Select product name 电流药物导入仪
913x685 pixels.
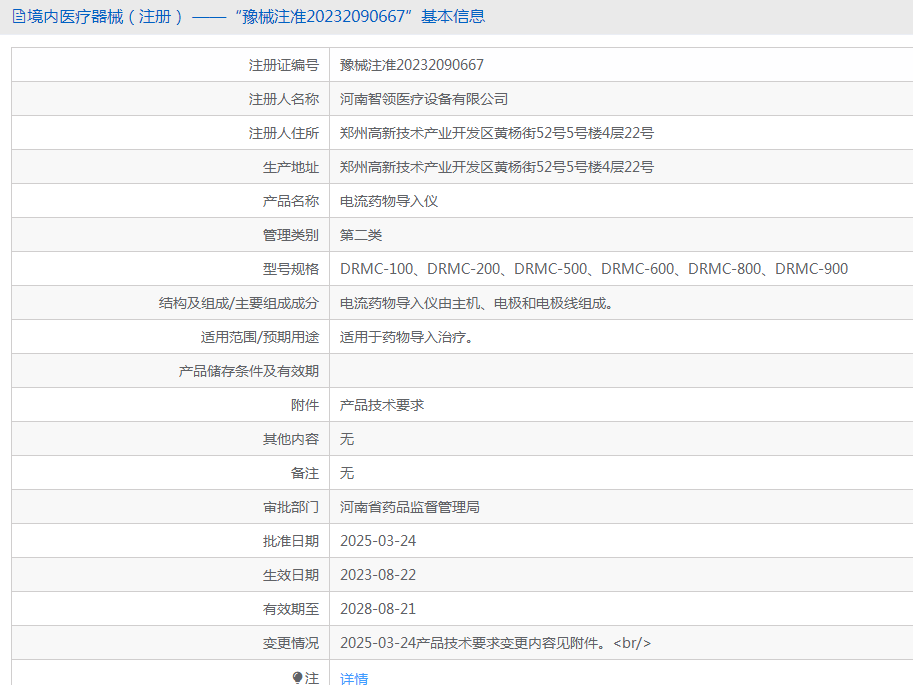pyautogui.click(x=389, y=201)
